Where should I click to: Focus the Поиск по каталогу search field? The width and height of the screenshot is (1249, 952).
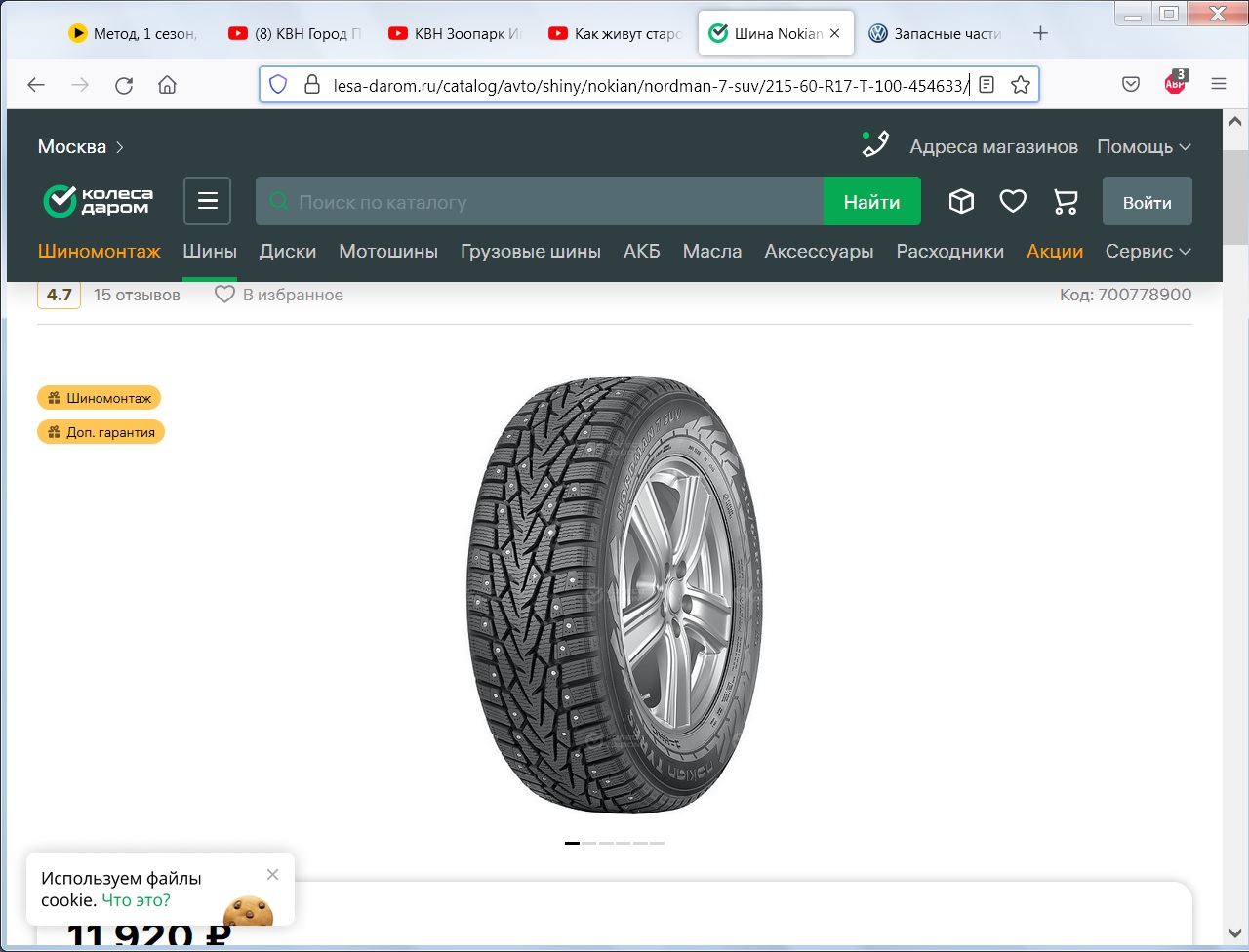540,202
